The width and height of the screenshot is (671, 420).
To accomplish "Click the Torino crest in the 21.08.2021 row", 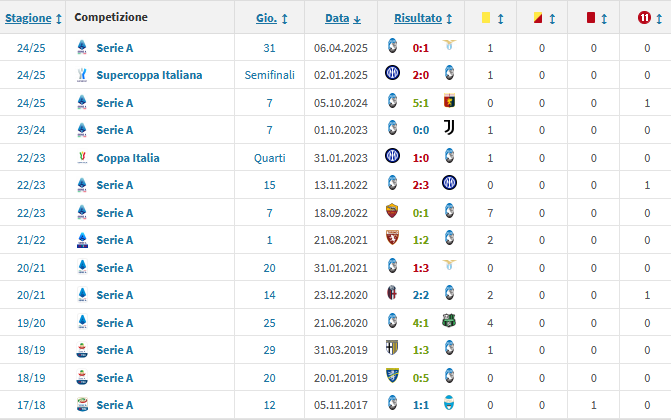I will pyautogui.click(x=392, y=240).
